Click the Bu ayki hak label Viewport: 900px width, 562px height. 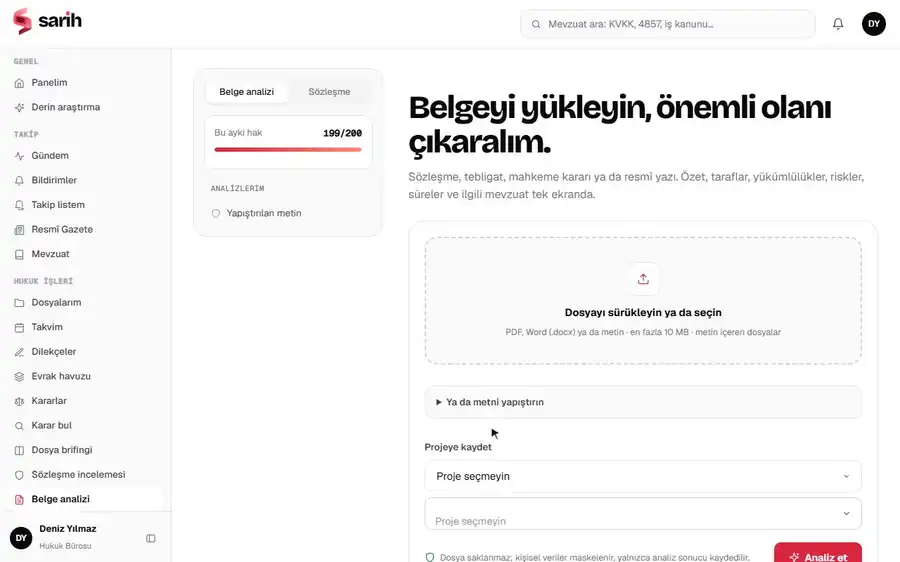click(x=238, y=133)
